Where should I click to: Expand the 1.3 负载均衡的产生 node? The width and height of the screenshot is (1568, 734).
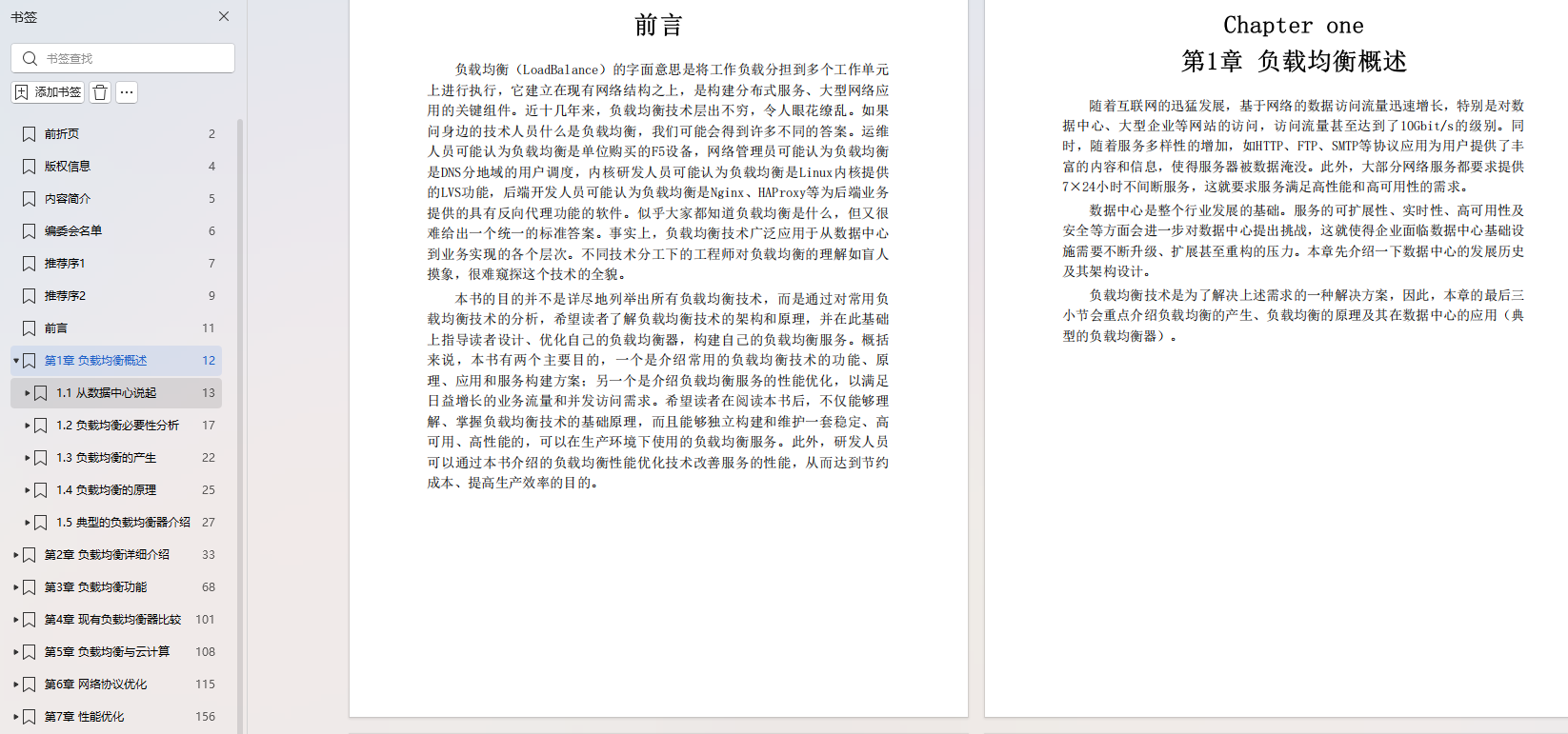pos(28,458)
